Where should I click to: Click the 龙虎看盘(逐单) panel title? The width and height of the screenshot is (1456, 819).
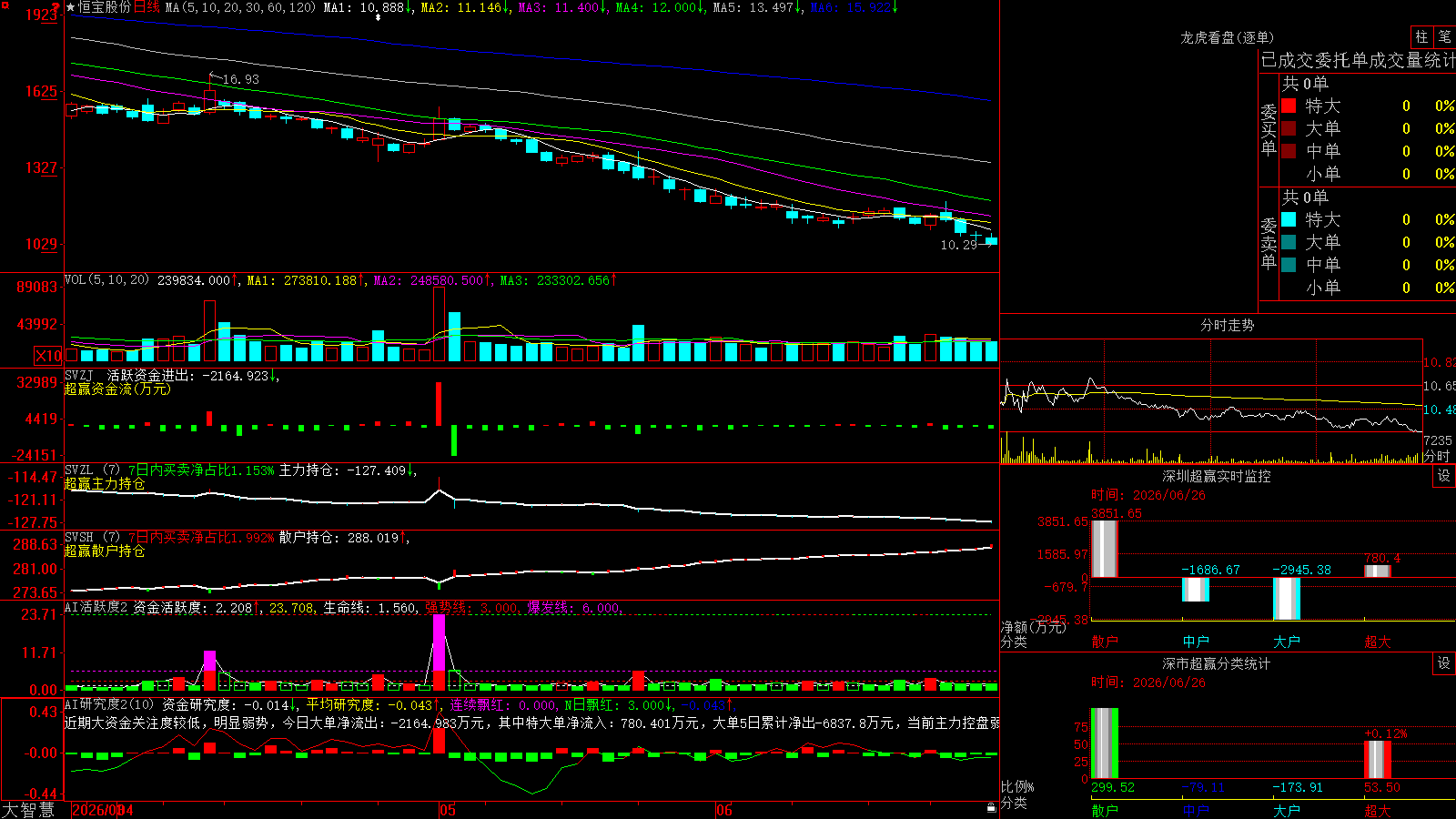click(x=1227, y=37)
